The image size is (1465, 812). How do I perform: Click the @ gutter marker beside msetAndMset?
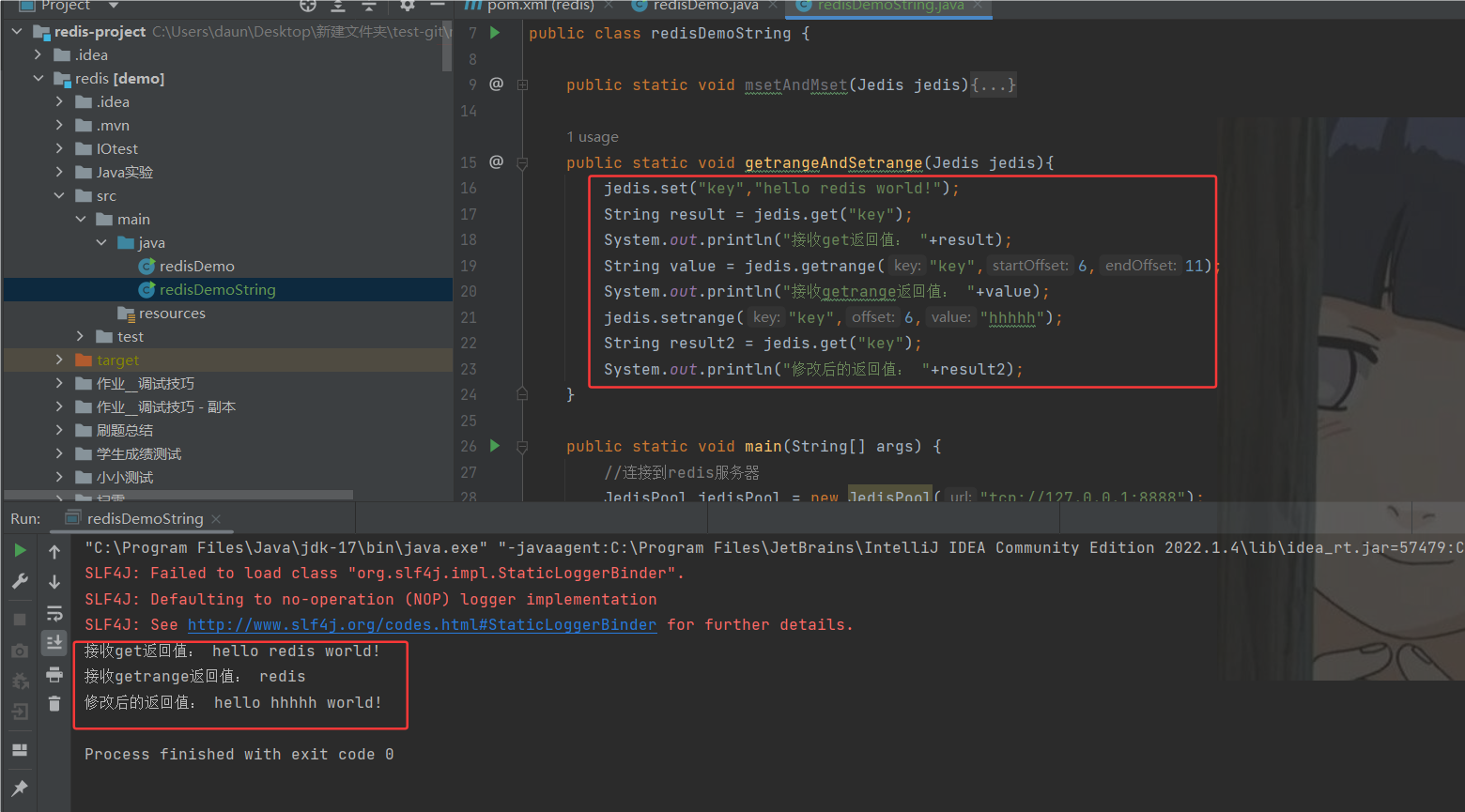point(497,84)
